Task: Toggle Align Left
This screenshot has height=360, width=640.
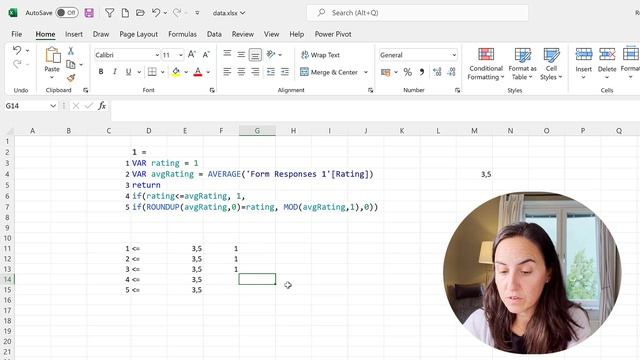Action: [227, 72]
